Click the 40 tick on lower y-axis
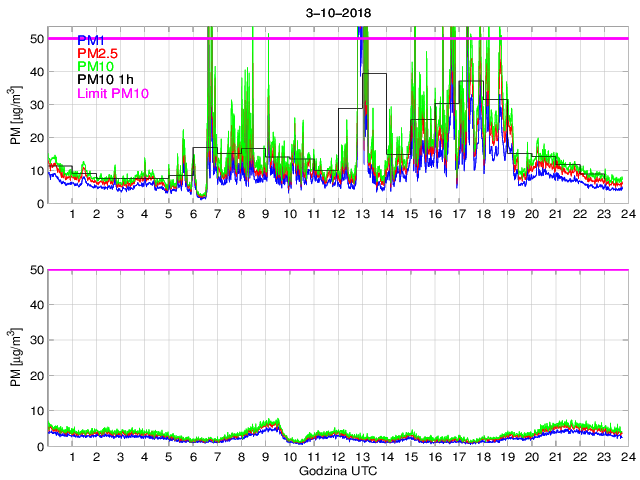Image resolution: width=640 pixels, height=480 pixels. (x=37, y=305)
